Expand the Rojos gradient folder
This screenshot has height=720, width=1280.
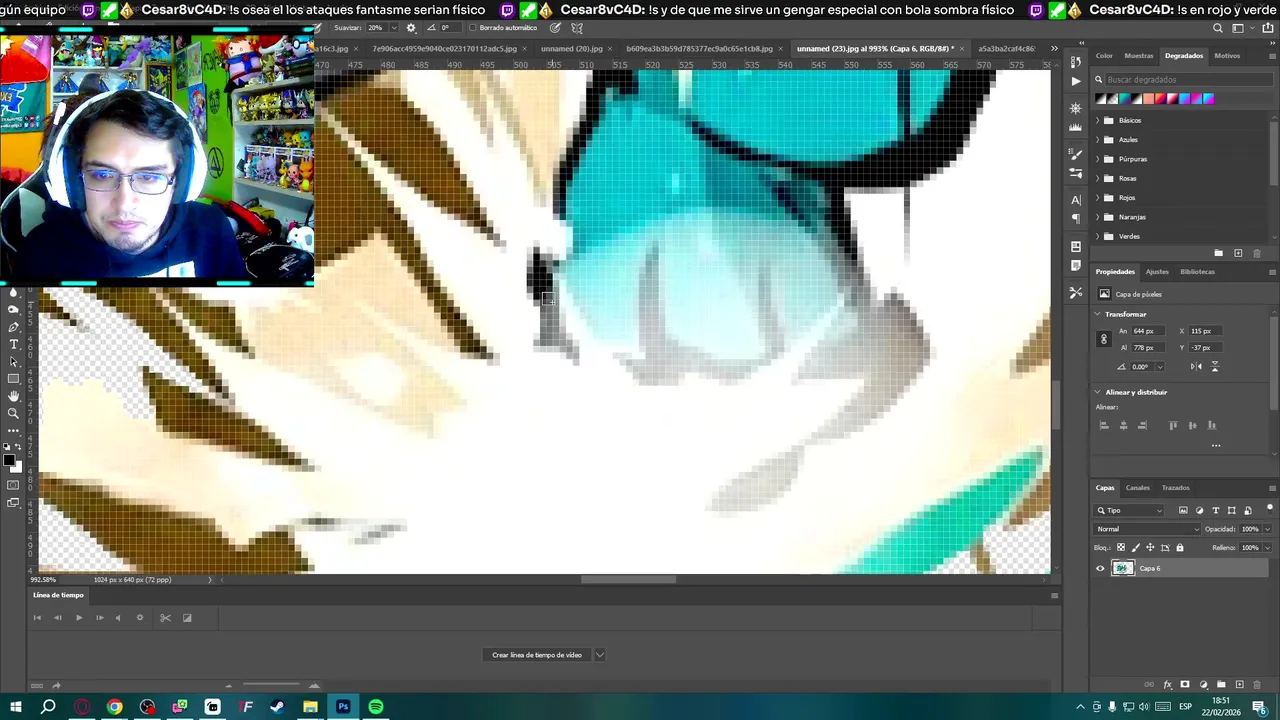tap(1098, 198)
